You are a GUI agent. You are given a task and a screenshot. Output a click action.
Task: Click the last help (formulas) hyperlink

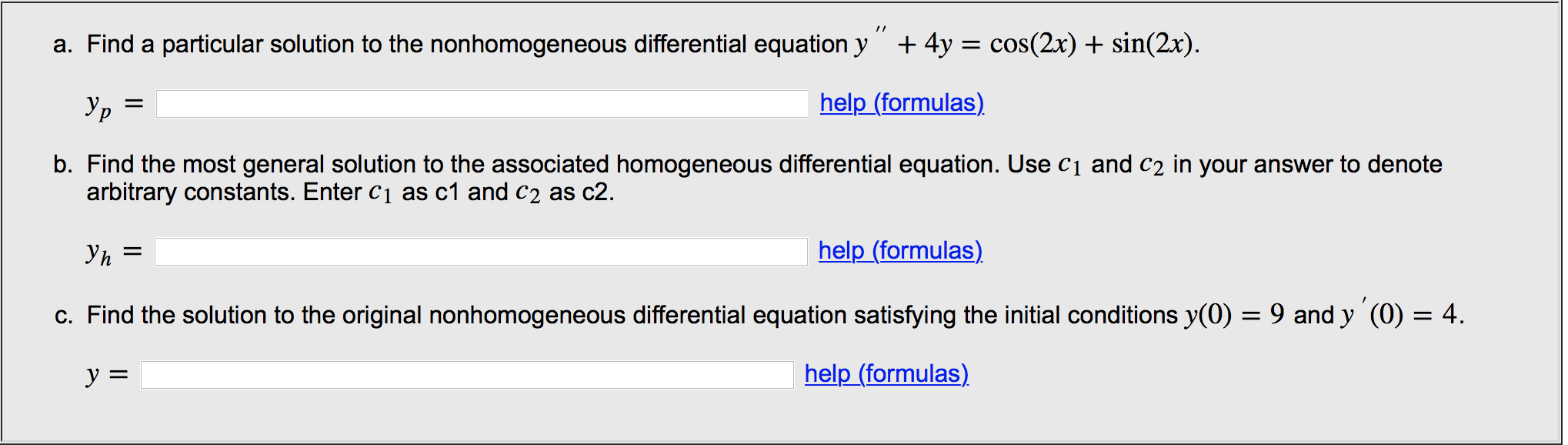[x=886, y=374]
